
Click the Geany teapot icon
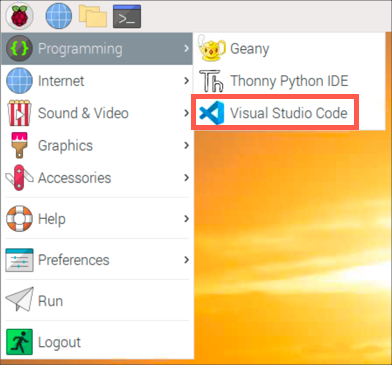pos(212,49)
